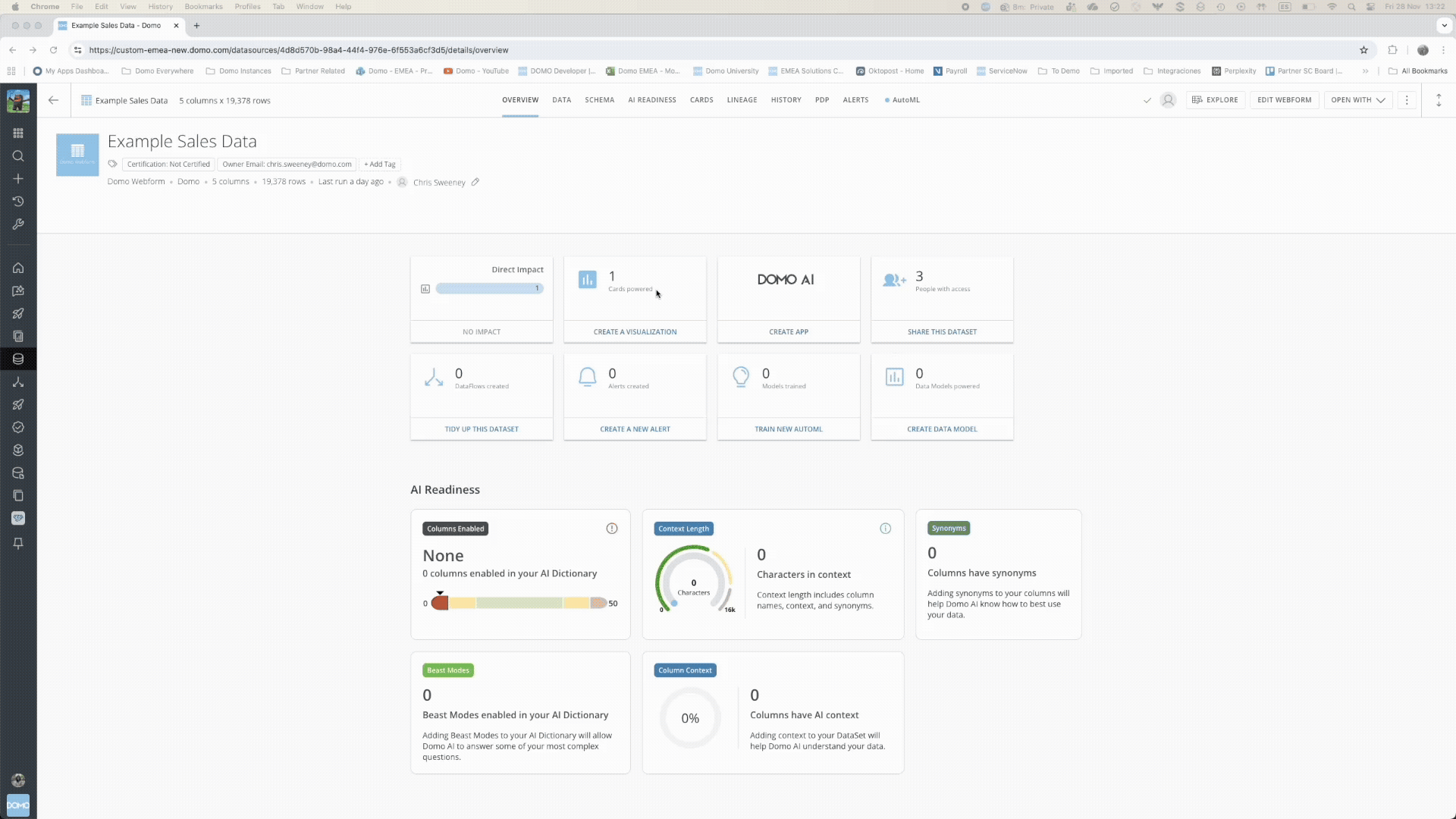This screenshot has width=1456, height=819.
Task: Toggle the expand-collapse vertical arrows icon
Action: point(1439,100)
